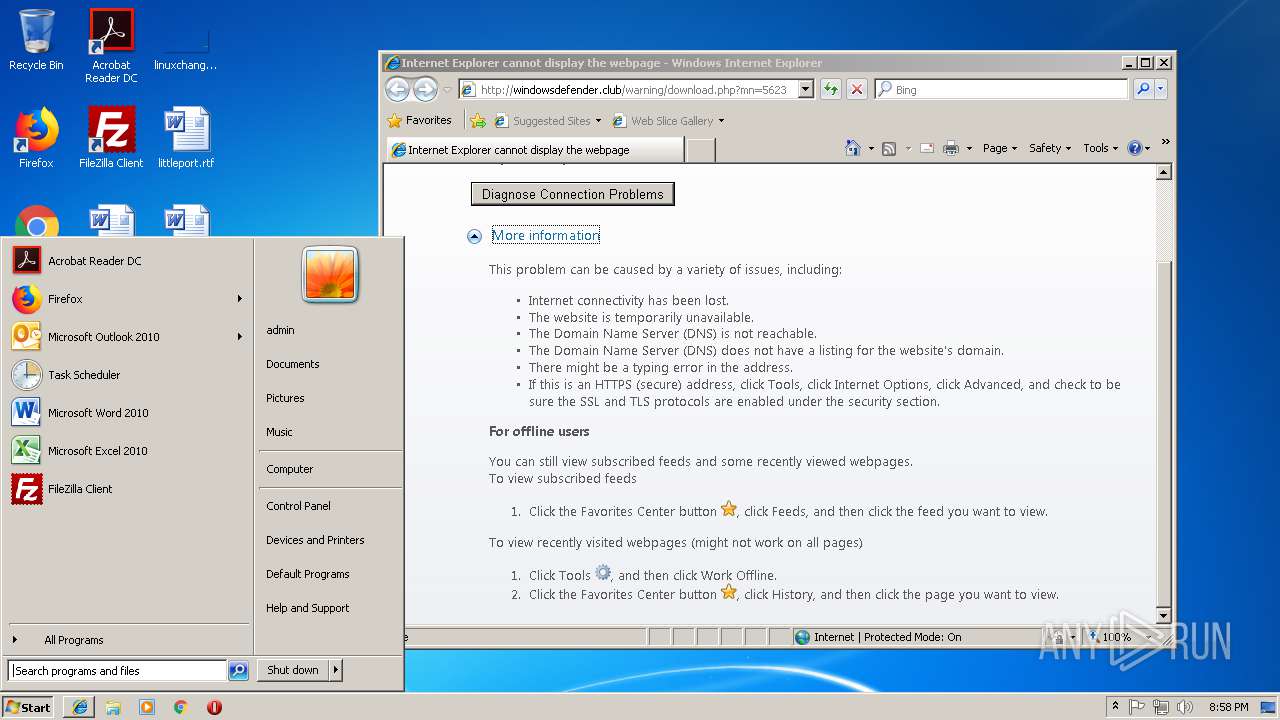1280x720 pixels.
Task: Click the Internet Explorer Forward arrow
Action: [425, 90]
